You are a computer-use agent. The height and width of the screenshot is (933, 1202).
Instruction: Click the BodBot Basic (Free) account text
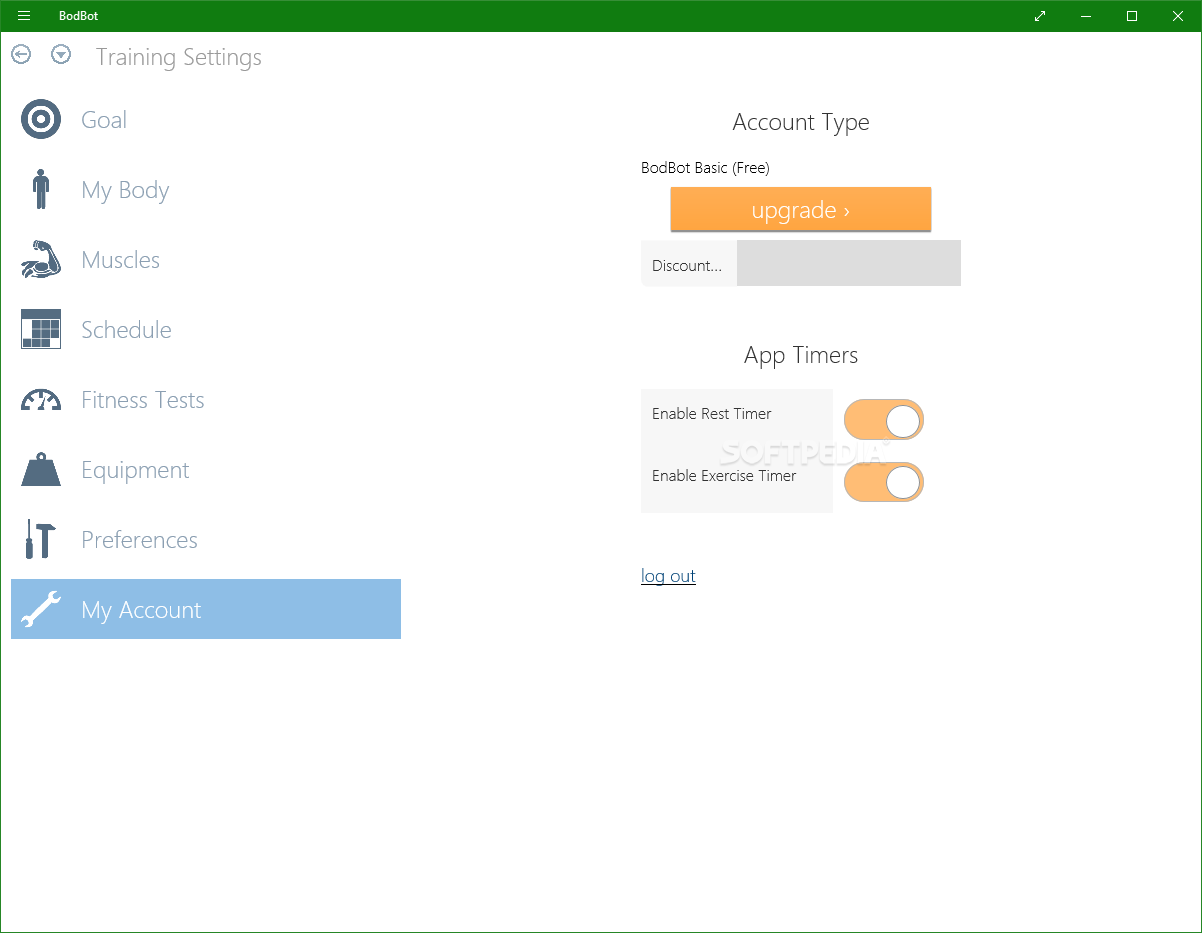(705, 168)
